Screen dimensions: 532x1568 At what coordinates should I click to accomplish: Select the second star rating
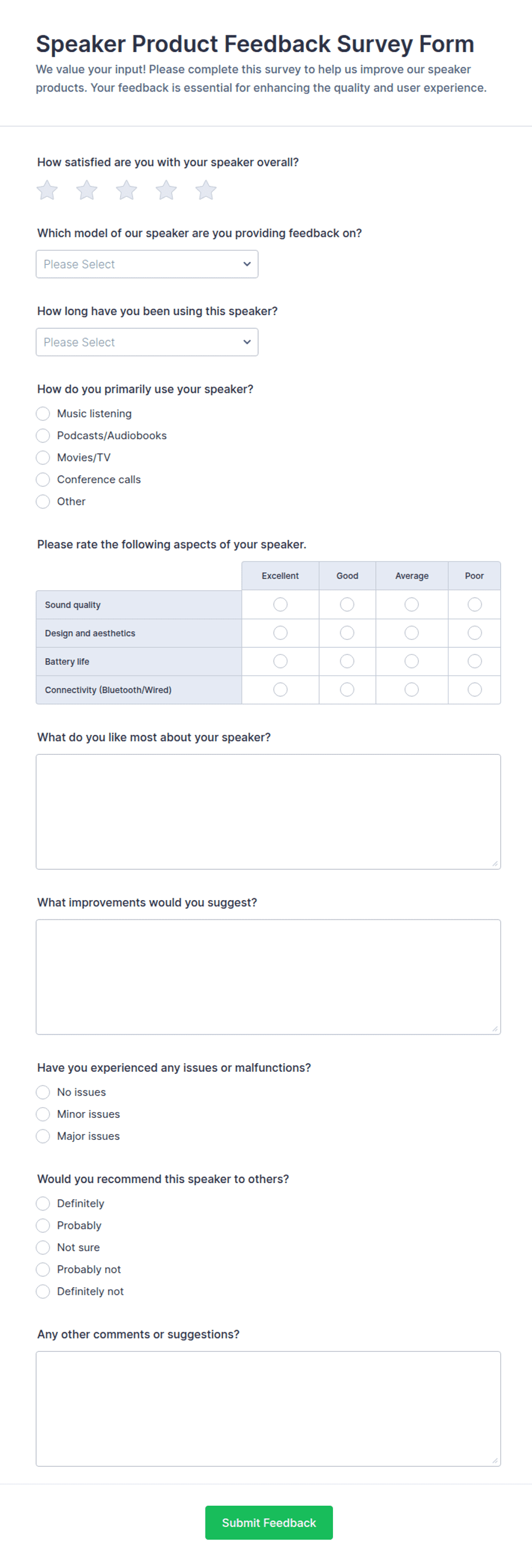[x=86, y=190]
